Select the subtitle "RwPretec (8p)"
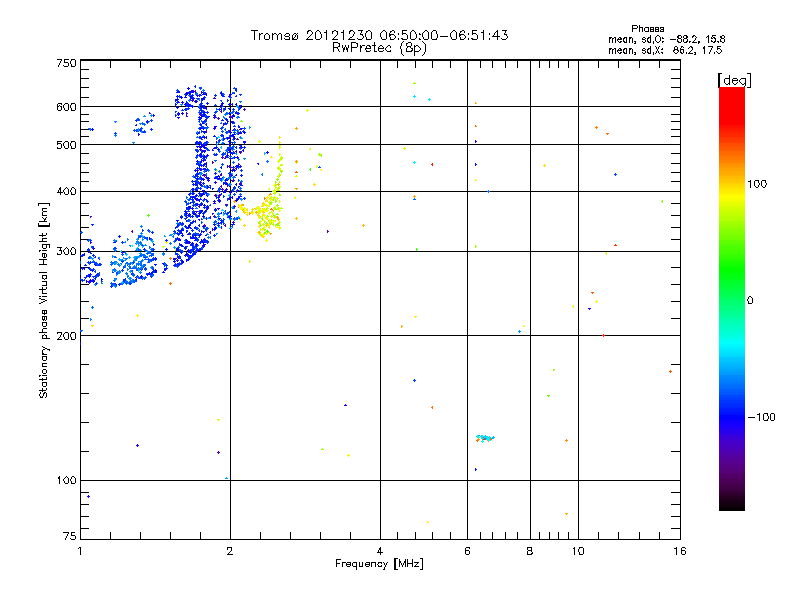Screen dimensions: 800x600 pos(379,48)
